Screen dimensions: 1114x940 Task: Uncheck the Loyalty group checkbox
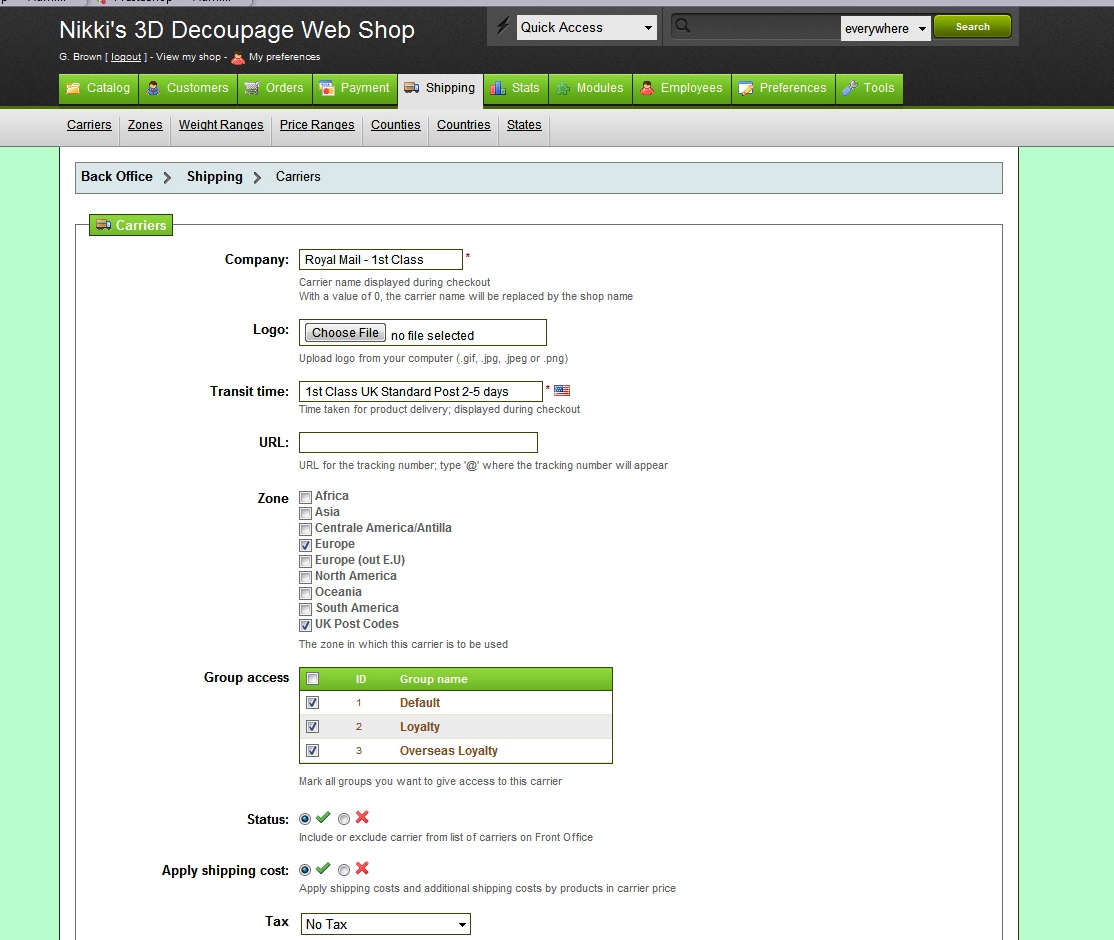(x=313, y=726)
